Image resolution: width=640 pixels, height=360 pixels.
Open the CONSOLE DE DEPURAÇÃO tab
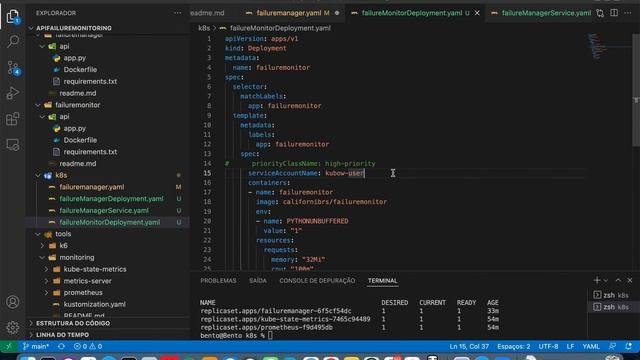(317, 281)
